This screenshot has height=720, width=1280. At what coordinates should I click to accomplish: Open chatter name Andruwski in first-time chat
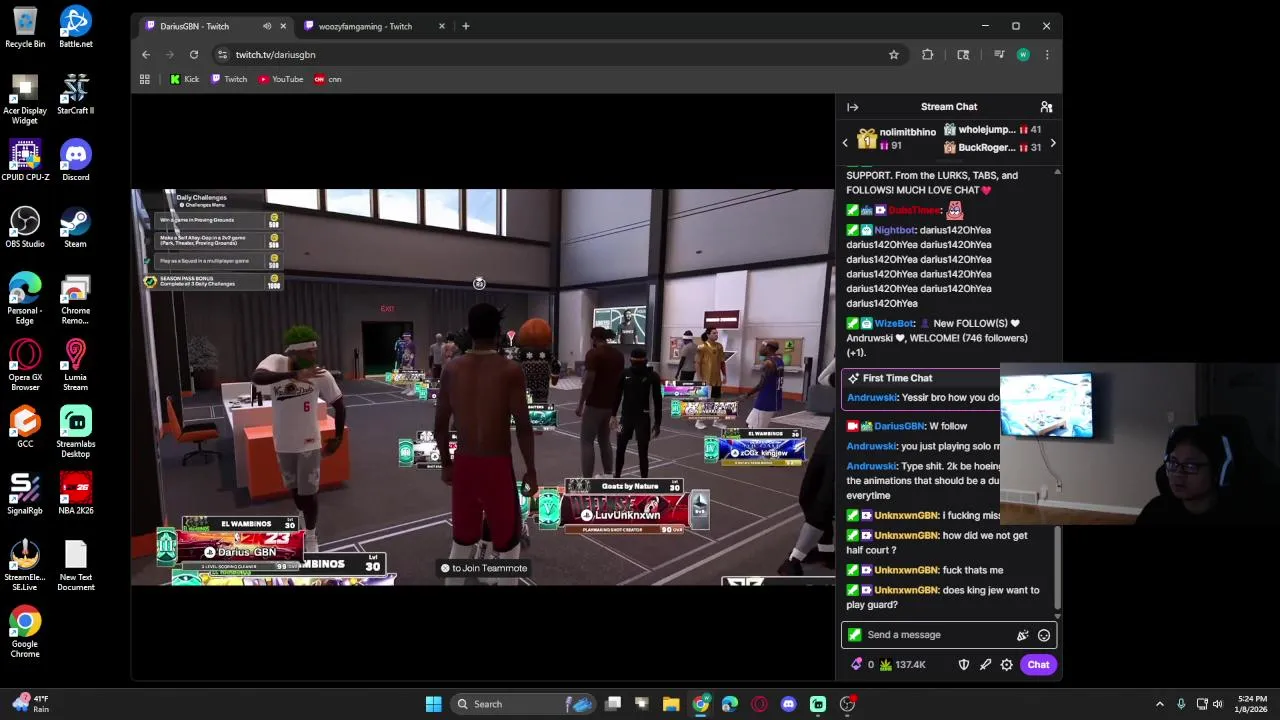tap(872, 397)
